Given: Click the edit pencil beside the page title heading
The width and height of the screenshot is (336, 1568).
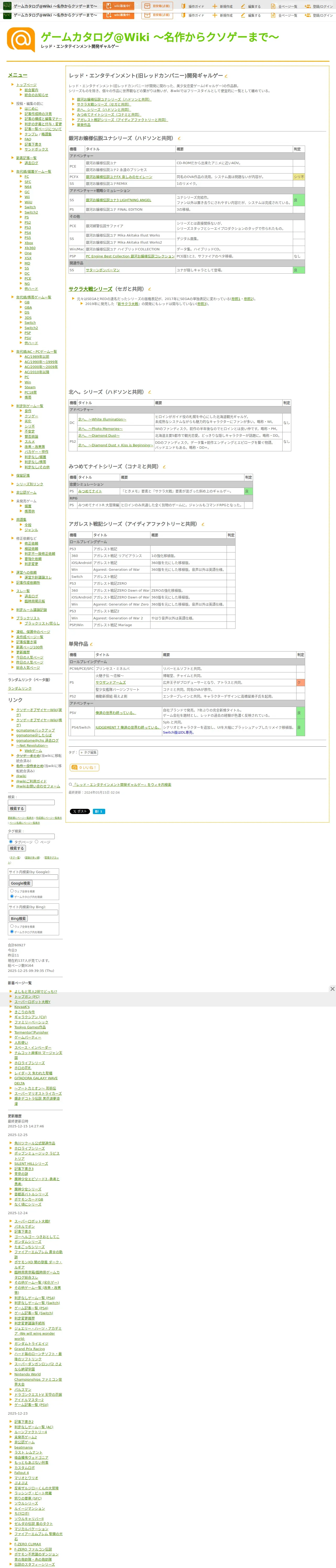Looking at the screenshot, I should point(226,76).
